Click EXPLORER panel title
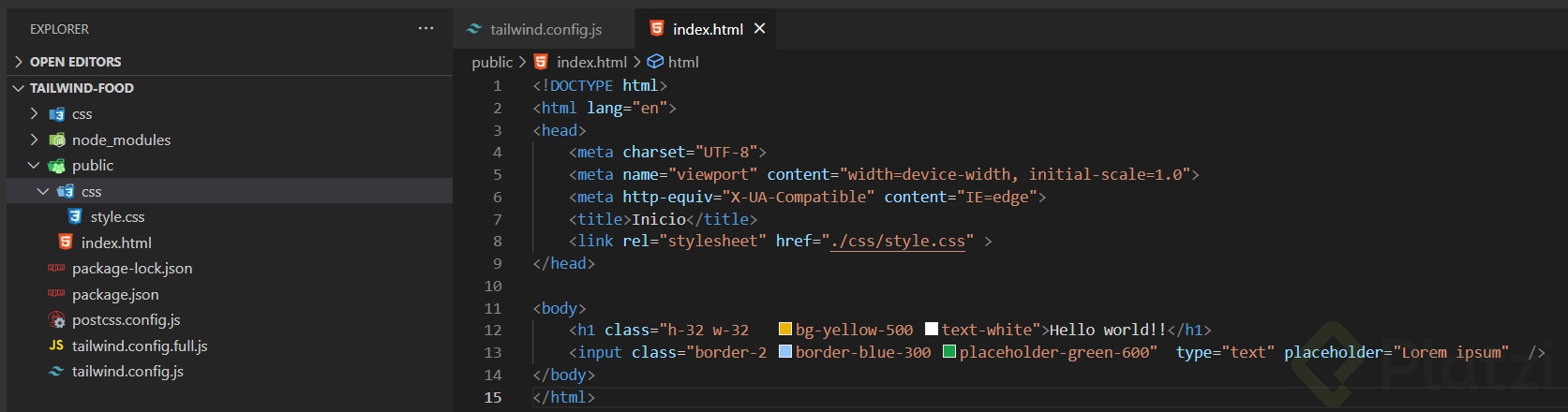Image resolution: width=1568 pixels, height=412 pixels. (x=59, y=29)
